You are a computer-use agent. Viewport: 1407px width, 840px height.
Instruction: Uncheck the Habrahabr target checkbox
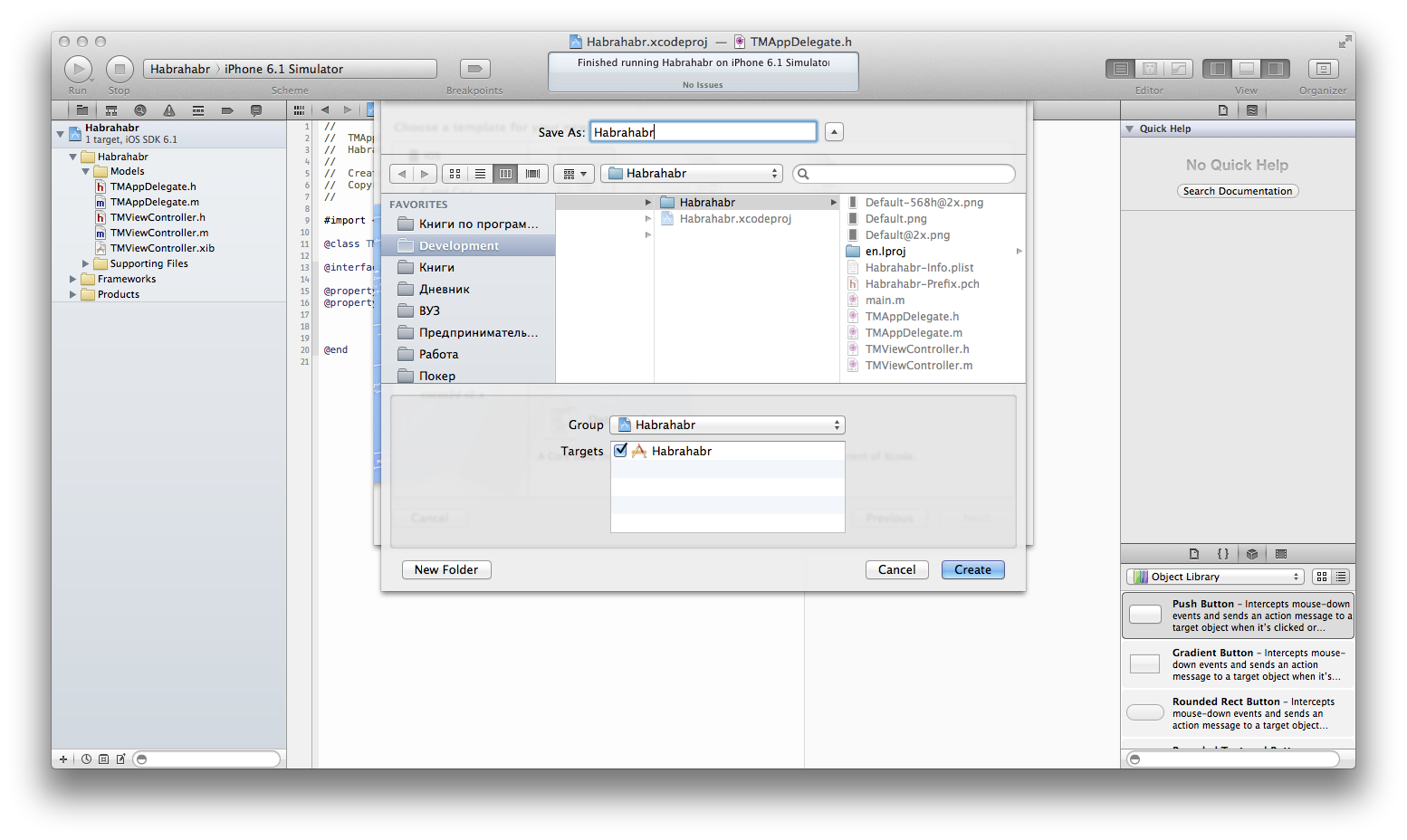point(621,451)
